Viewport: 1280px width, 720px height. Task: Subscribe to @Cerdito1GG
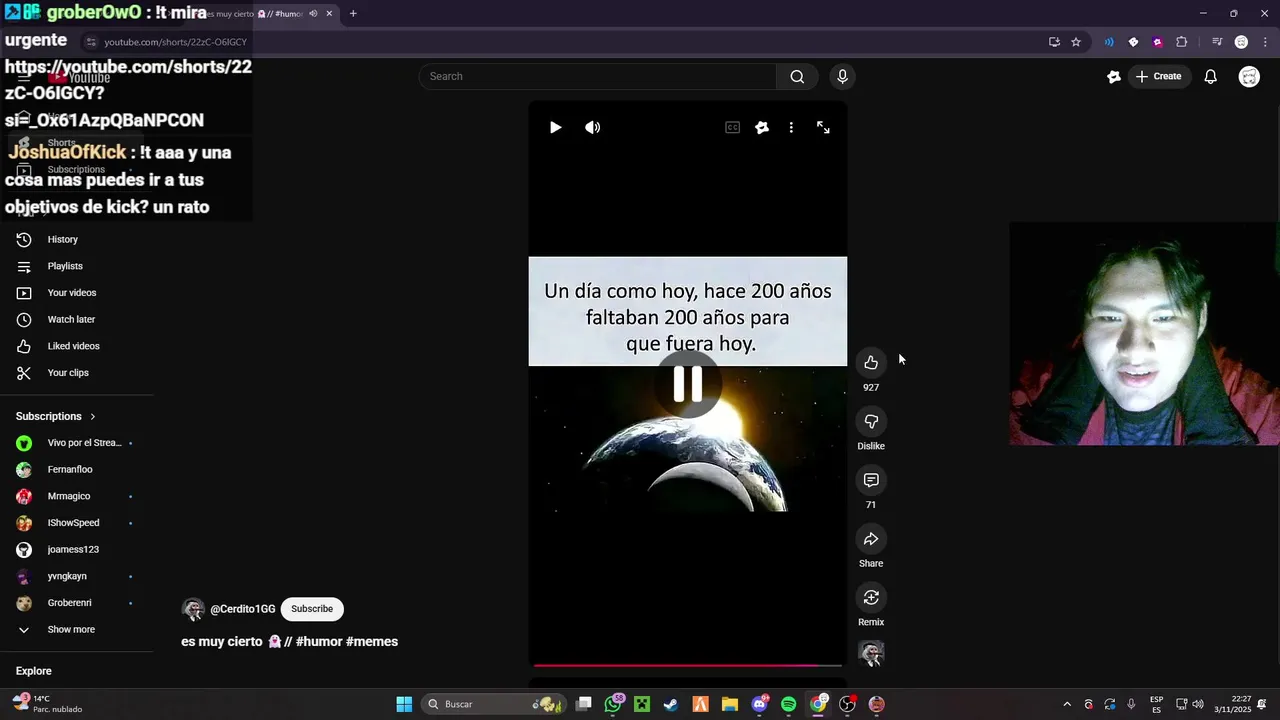point(312,608)
